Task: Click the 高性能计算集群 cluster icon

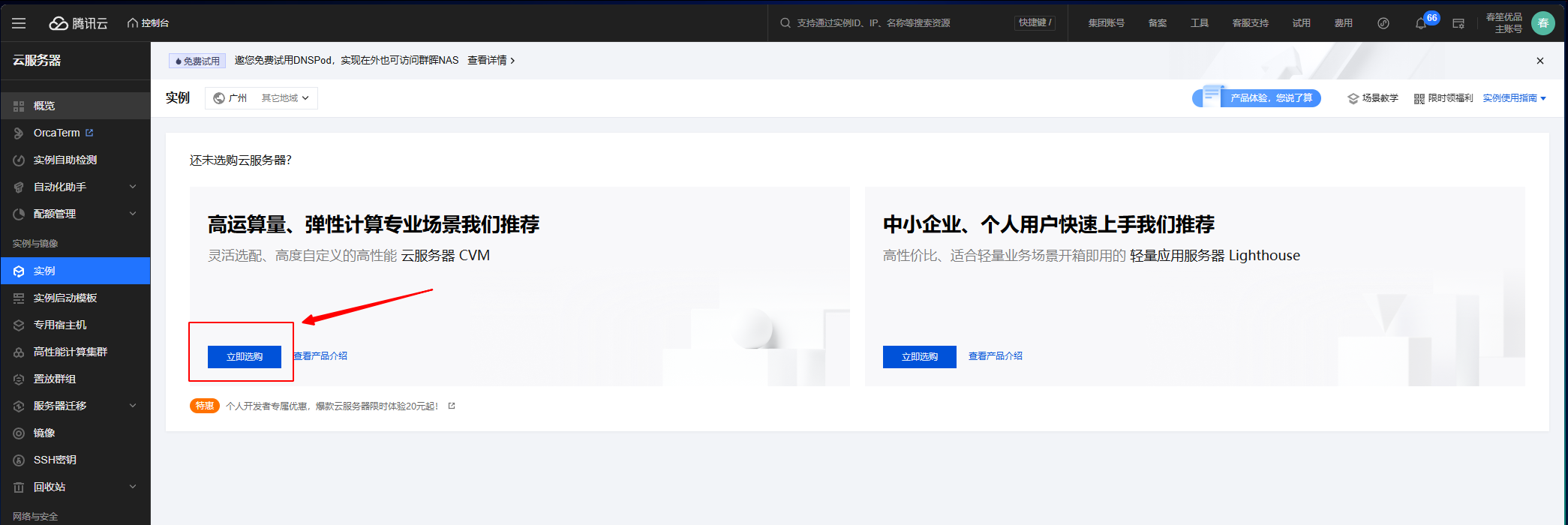Action: (x=19, y=352)
